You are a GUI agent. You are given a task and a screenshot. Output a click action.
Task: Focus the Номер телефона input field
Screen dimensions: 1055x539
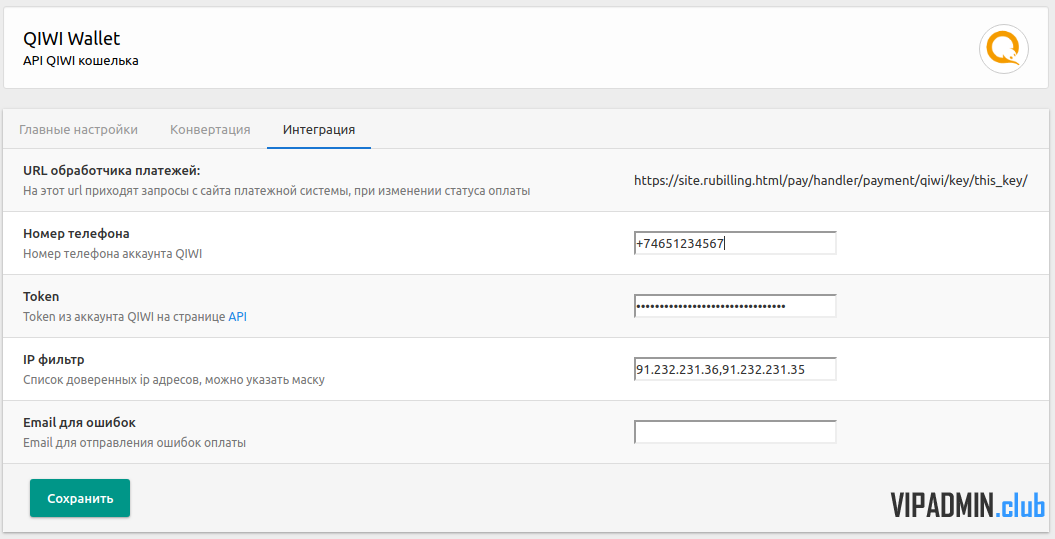tap(735, 243)
